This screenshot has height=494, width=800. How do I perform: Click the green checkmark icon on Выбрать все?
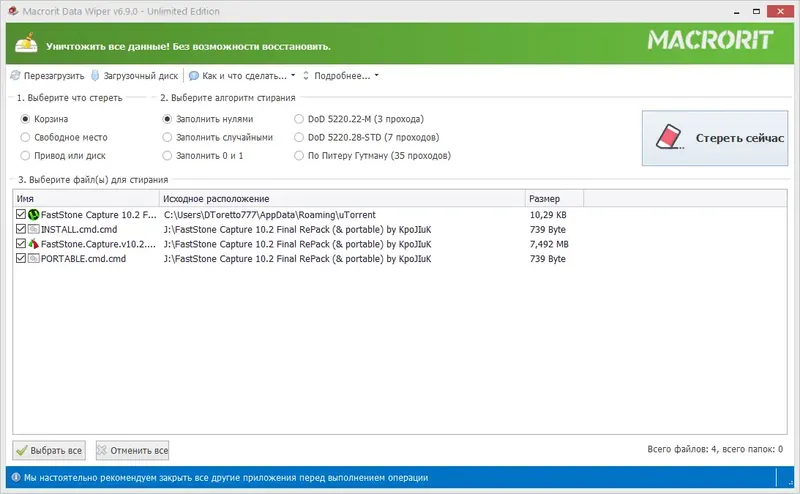click(21, 451)
